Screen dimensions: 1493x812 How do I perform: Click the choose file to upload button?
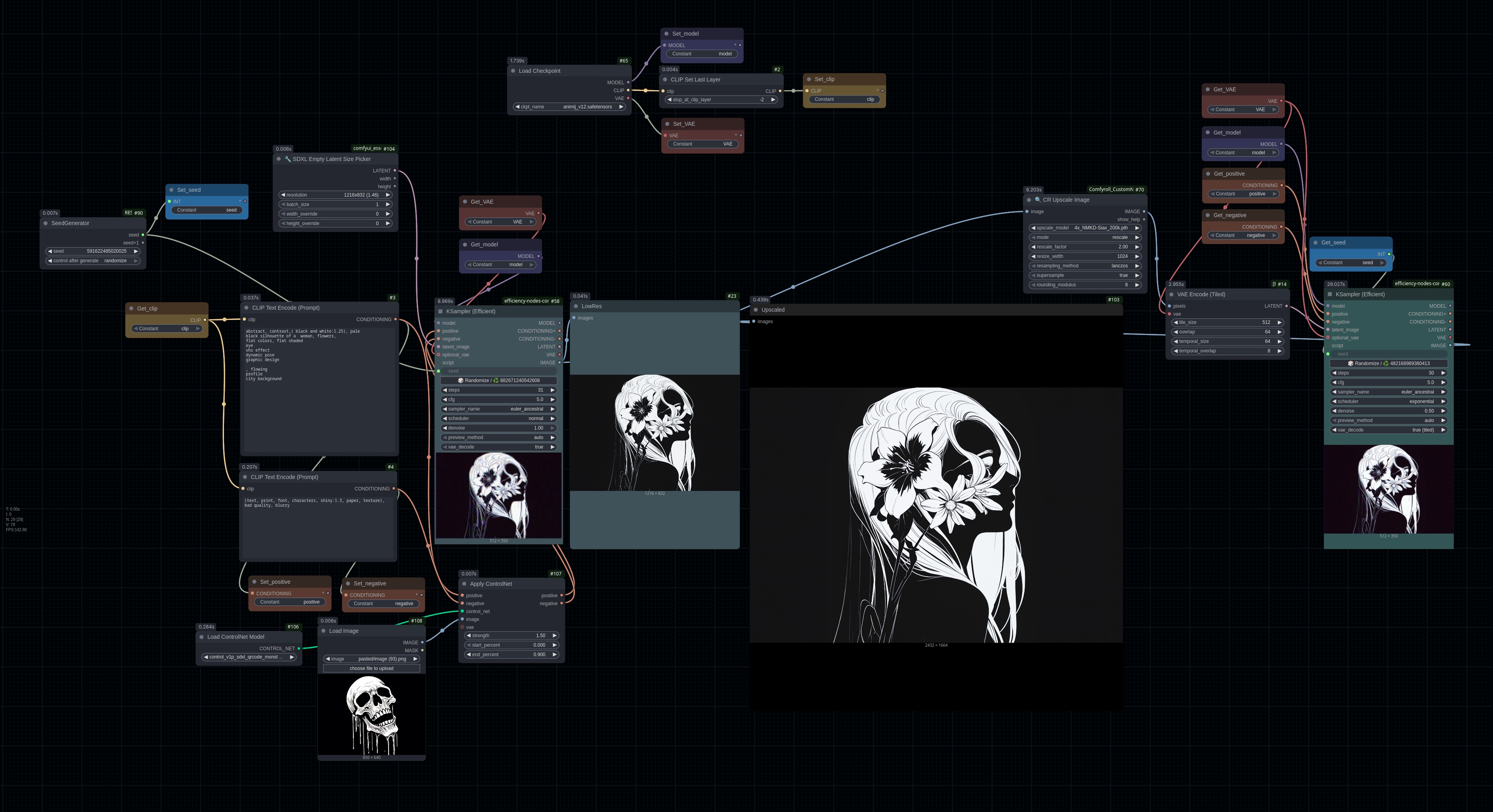[x=372, y=668]
